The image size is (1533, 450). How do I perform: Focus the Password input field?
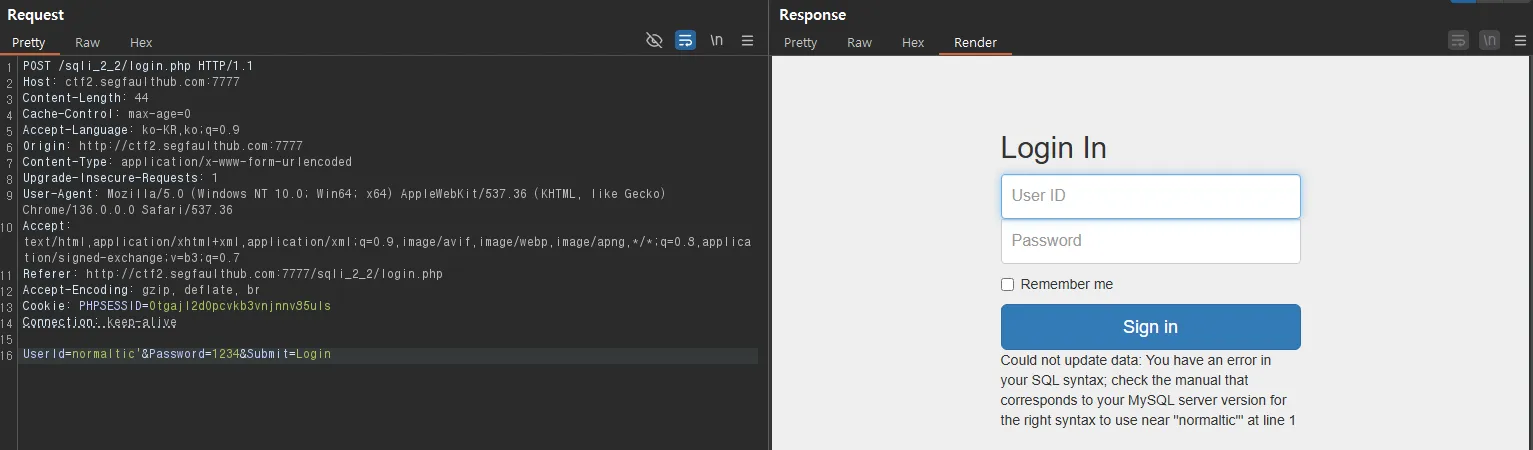coord(1151,241)
